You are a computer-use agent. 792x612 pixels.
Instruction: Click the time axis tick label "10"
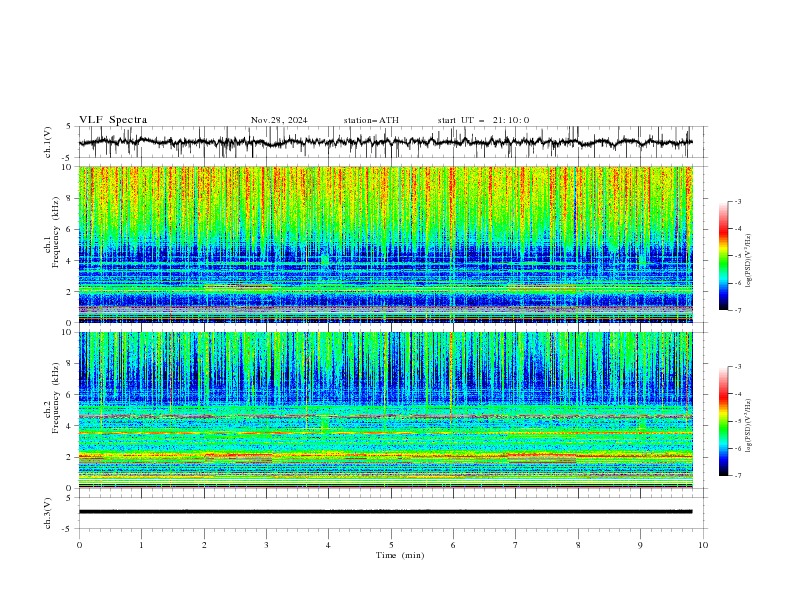click(x=703, y=545)
